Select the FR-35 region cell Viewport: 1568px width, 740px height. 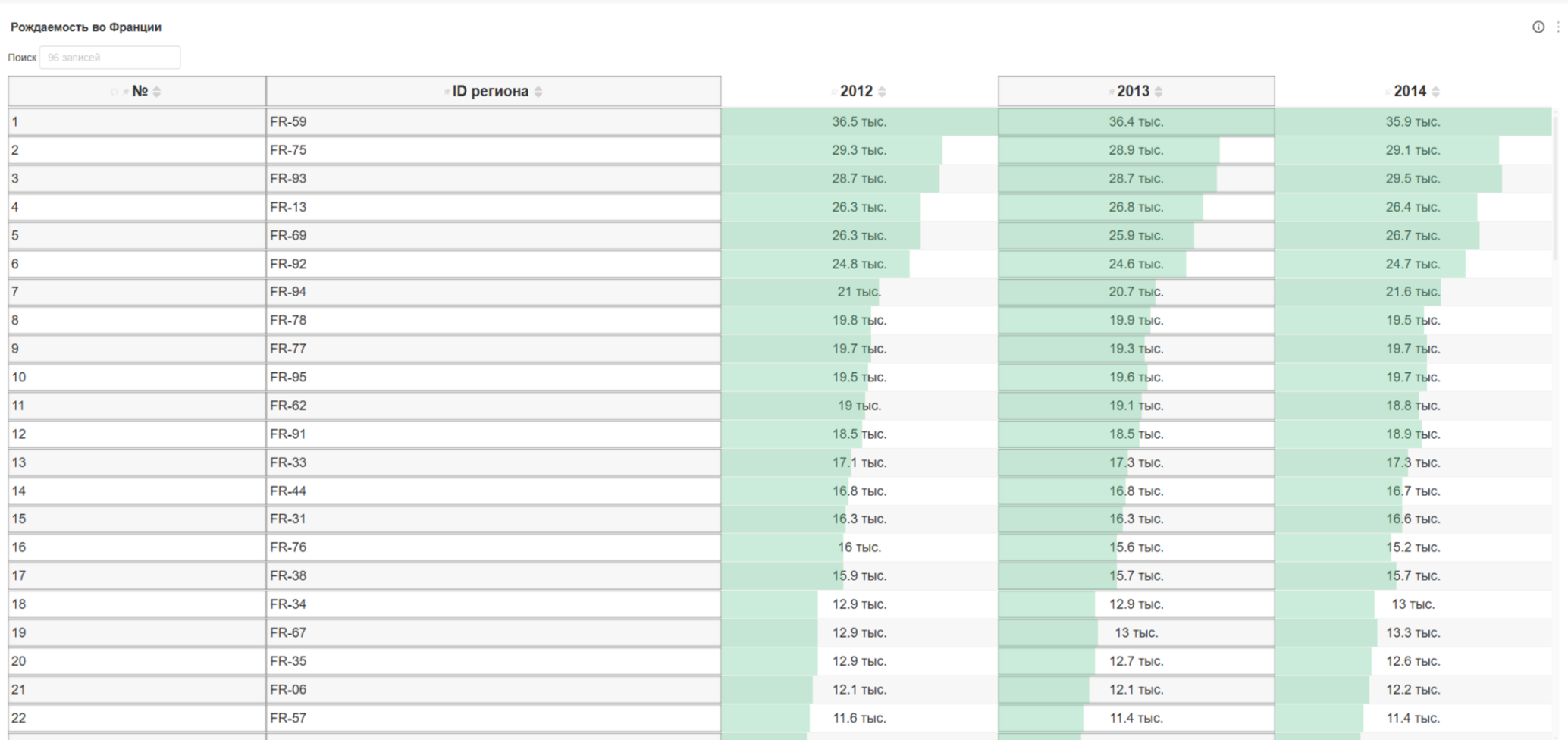[x=494, y=661]
